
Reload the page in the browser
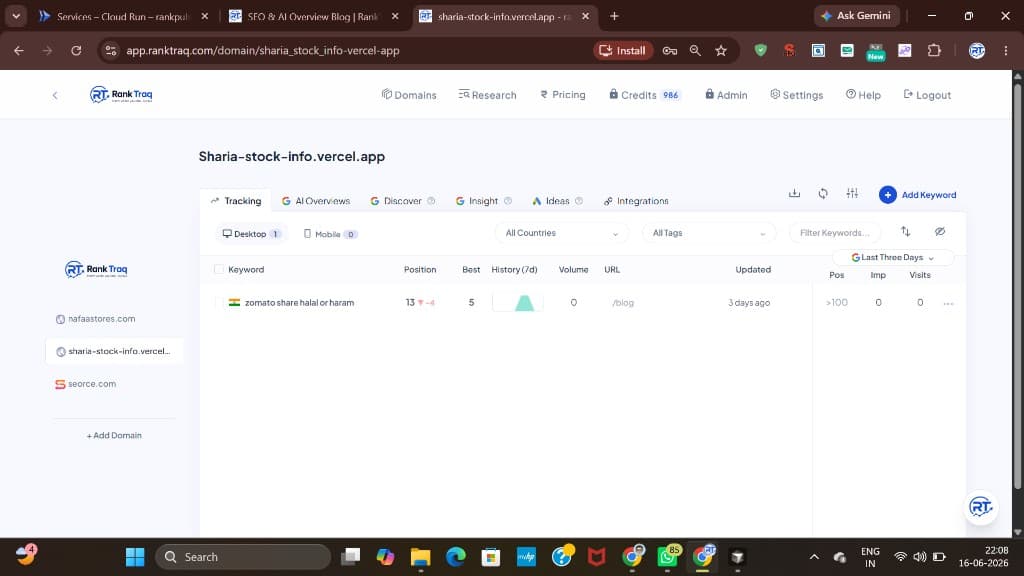pos(76,50)
